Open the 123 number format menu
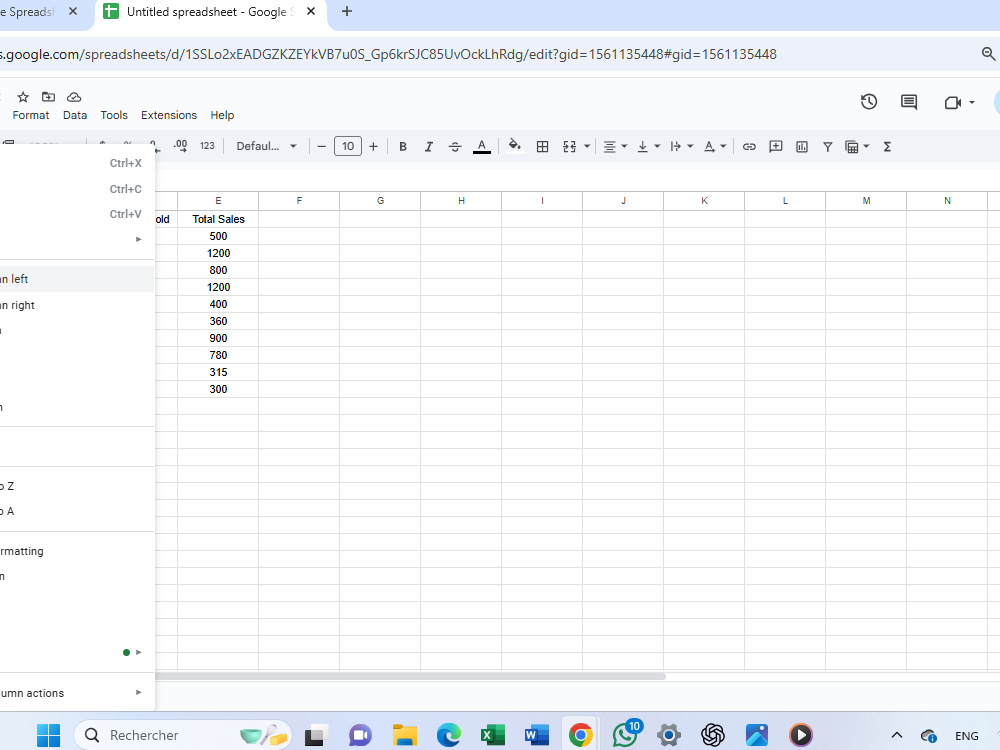The height and width of the screenshot is (750, 1000). (207, 146)
